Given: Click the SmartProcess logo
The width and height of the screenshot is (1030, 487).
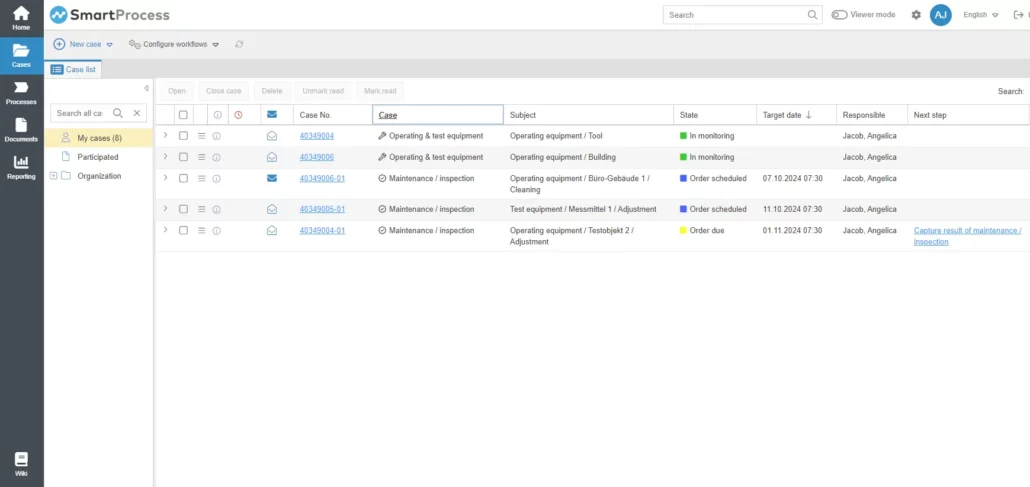Looking at the screenshot, I should (x=110, y=14).
